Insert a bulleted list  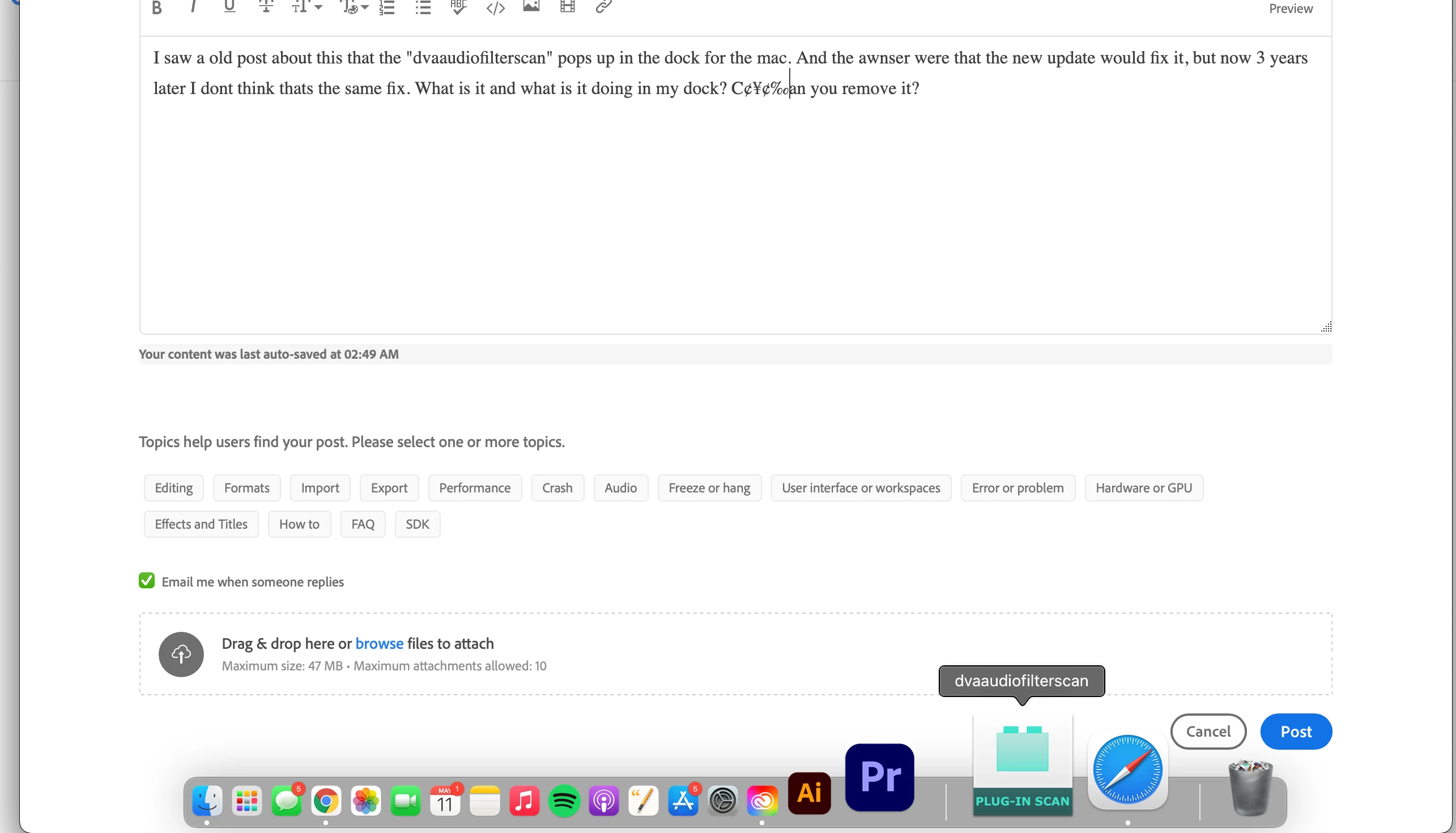point(423,7)
